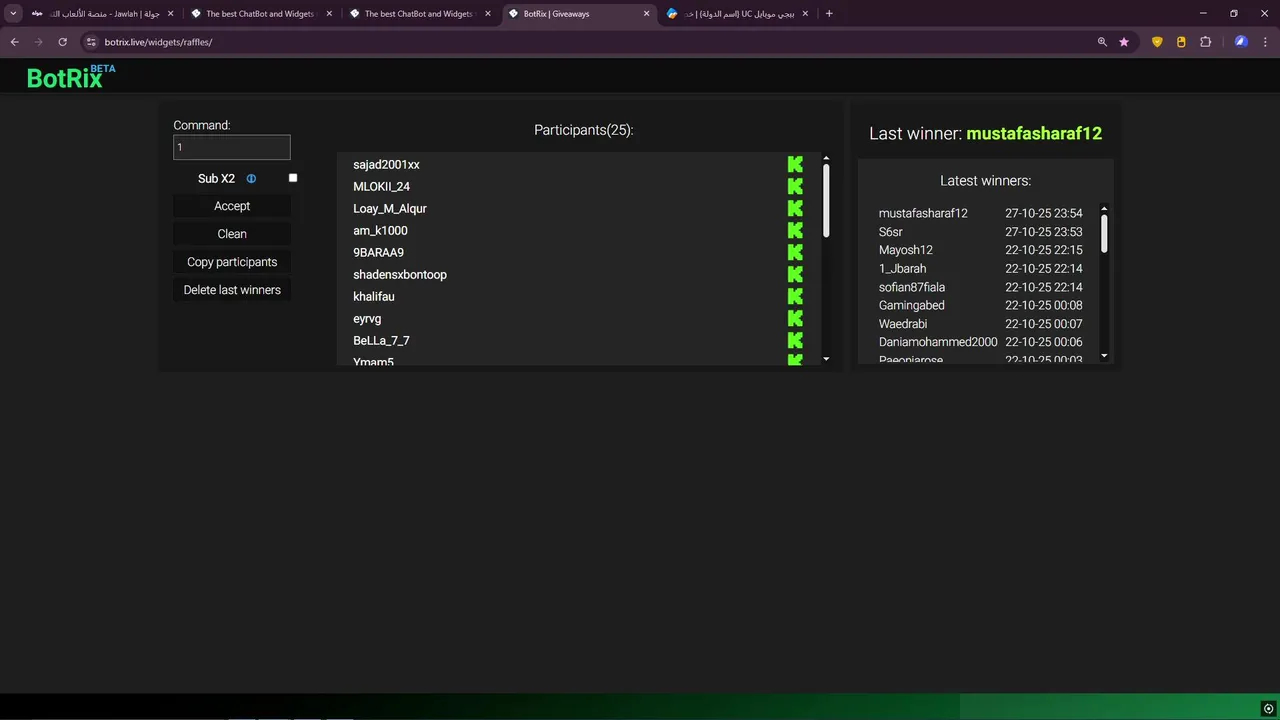
Task: Click the Kick icon beside Loay_M_Alqur
Action: tap(795, 208)
